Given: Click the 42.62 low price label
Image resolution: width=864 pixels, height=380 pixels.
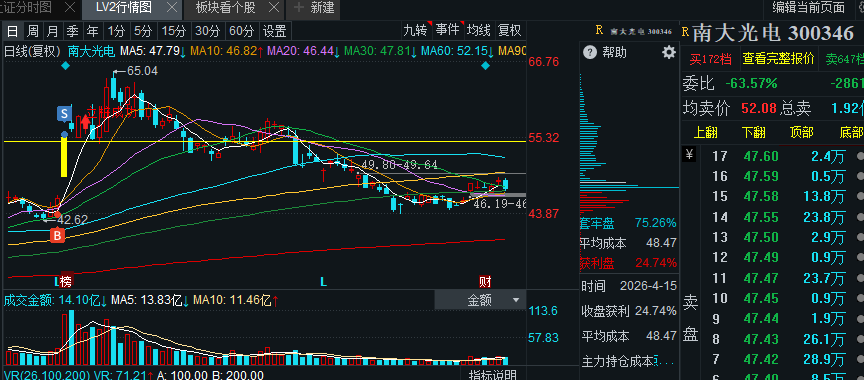Looking at the screenshot, I should [72, 219].
